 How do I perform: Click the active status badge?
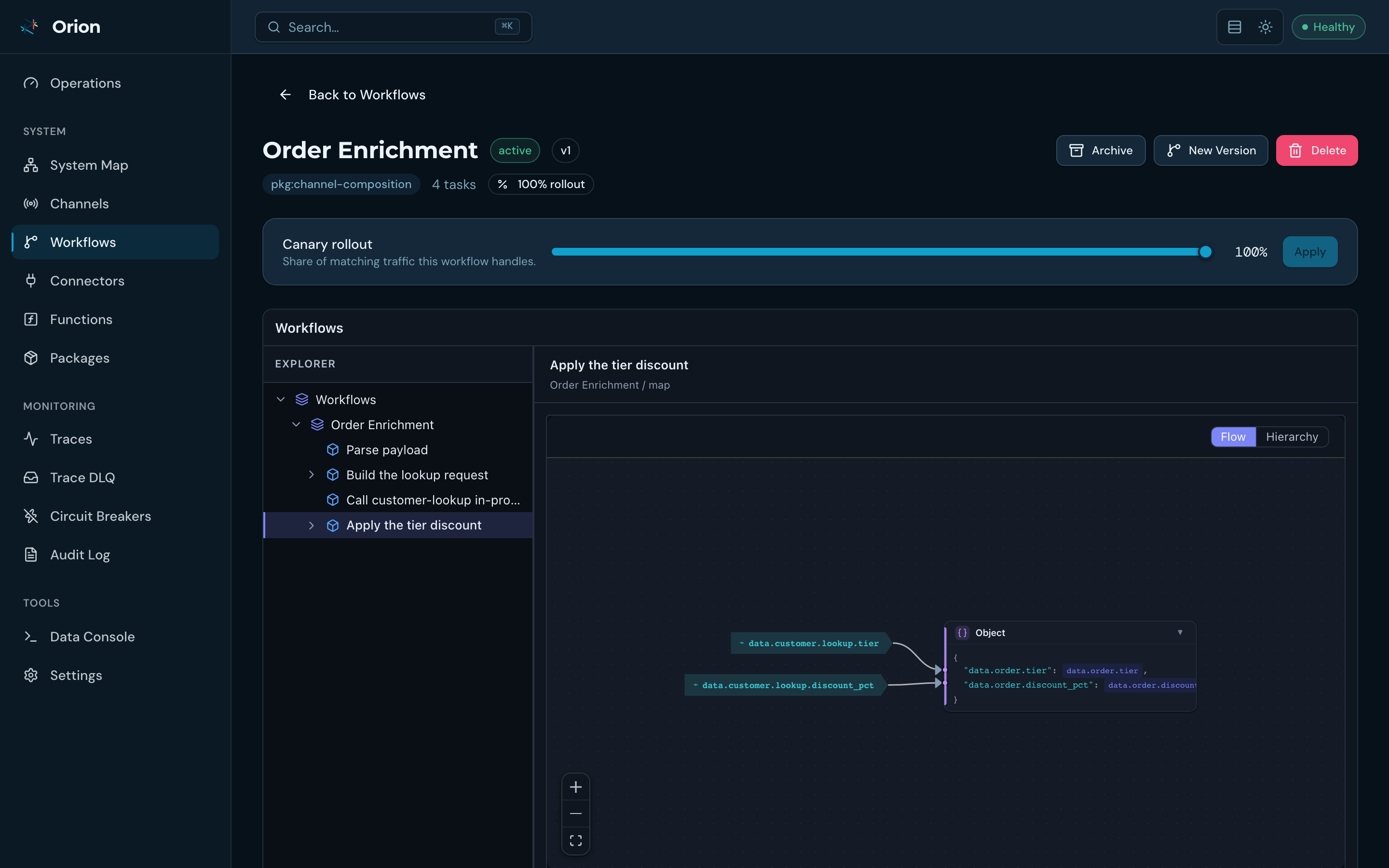coord(515,150)
